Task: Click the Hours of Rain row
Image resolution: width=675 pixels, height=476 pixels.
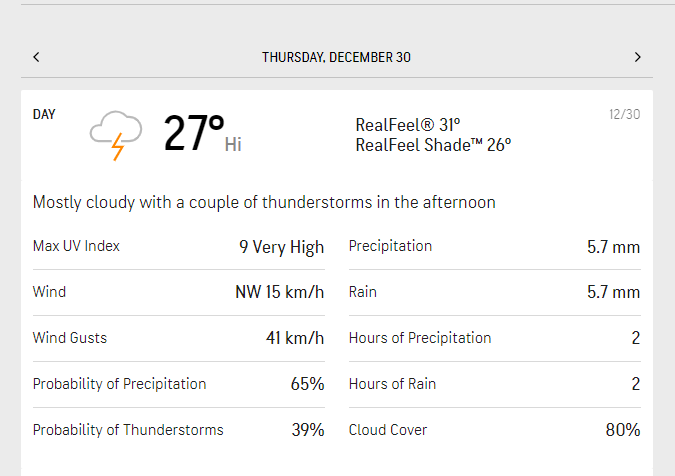Action: [494, 384]
